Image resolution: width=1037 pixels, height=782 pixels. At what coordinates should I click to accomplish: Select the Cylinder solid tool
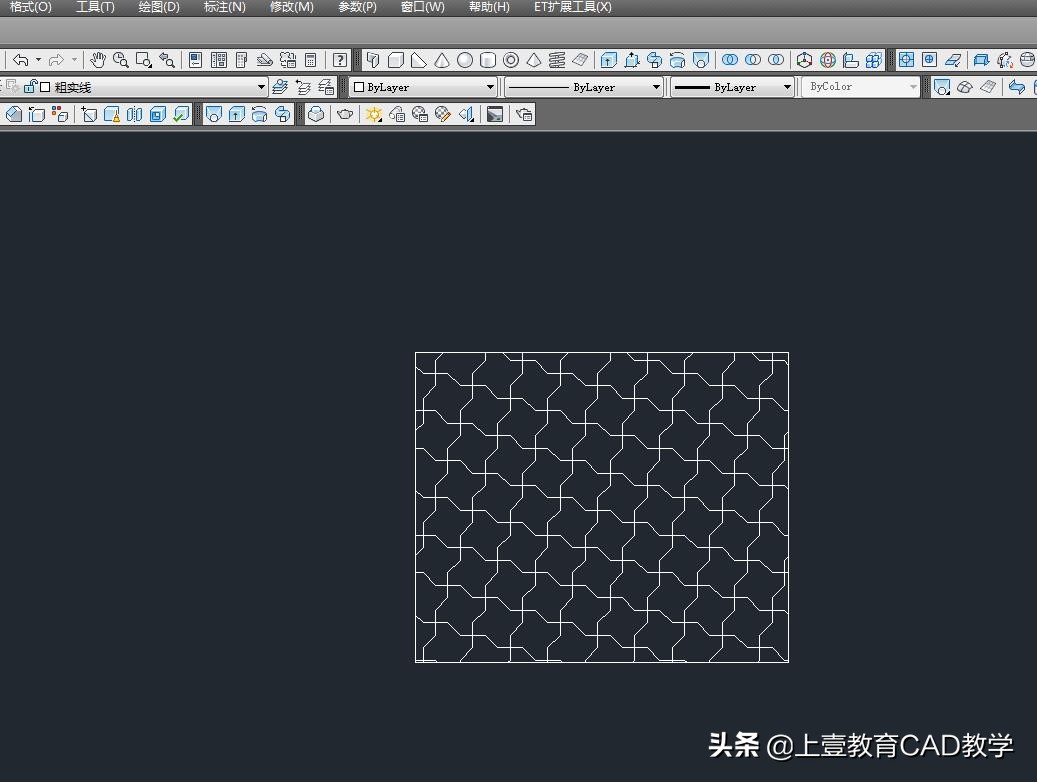[487, 60]
